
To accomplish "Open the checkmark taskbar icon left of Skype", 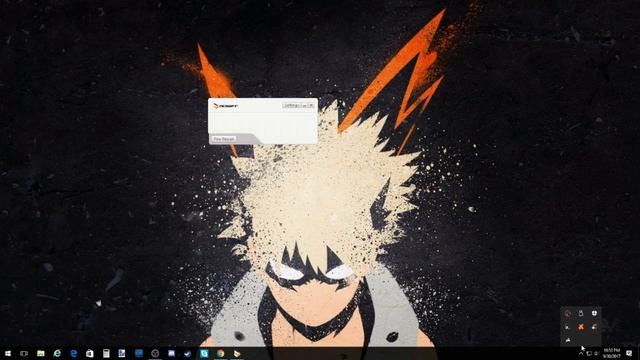I will click(x=188, y=353).
